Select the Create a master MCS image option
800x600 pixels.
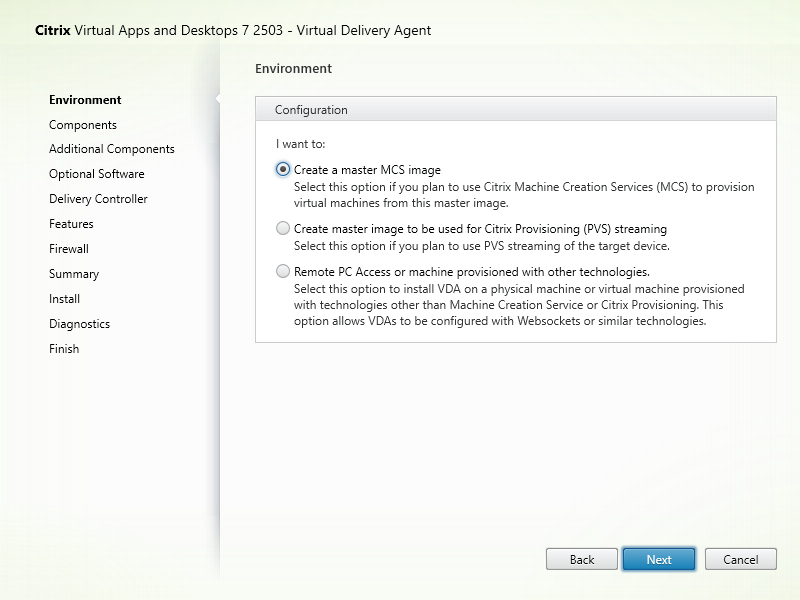coord(283,170)
